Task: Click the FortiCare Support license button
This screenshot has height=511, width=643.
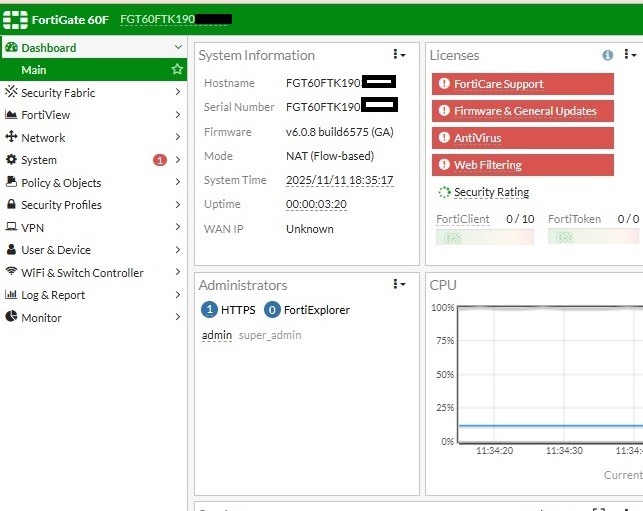Action: pyautogui.click(x=523, y=84)
